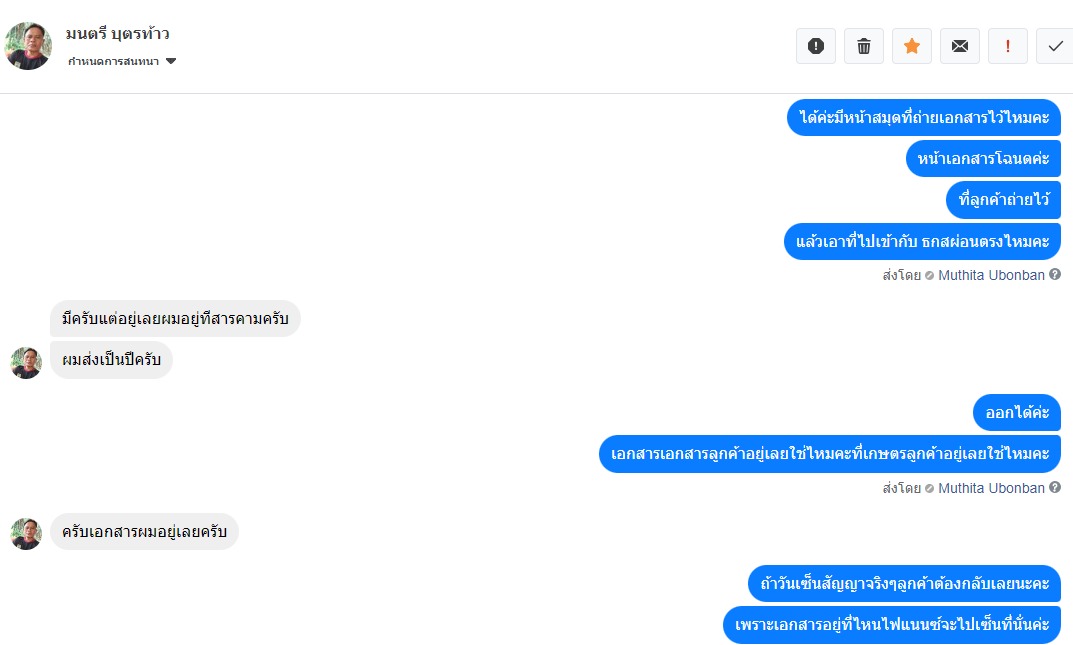Image resolution: width=1073 pixels, height=645 pixels.
Task: Select the blue 'ออกได้ค่ะ' message bubble
Action: tap(1017, 412)
